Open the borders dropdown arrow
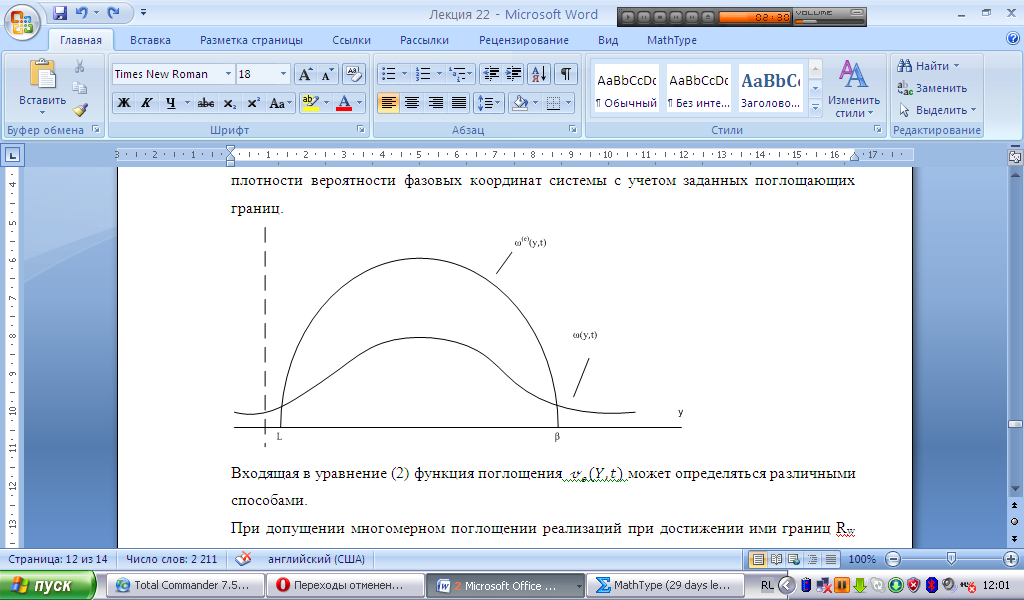The width and height of the screenshot is (1024, 600). (x=569, y=103)
